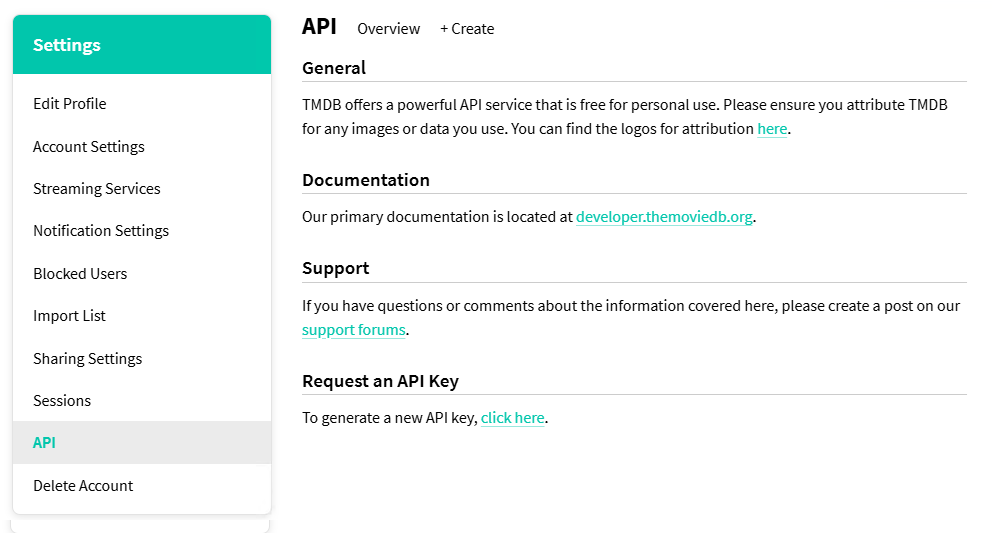
Task: Click the Request an API Key heading
Action: pyautogui.click(x=380, y=382)
